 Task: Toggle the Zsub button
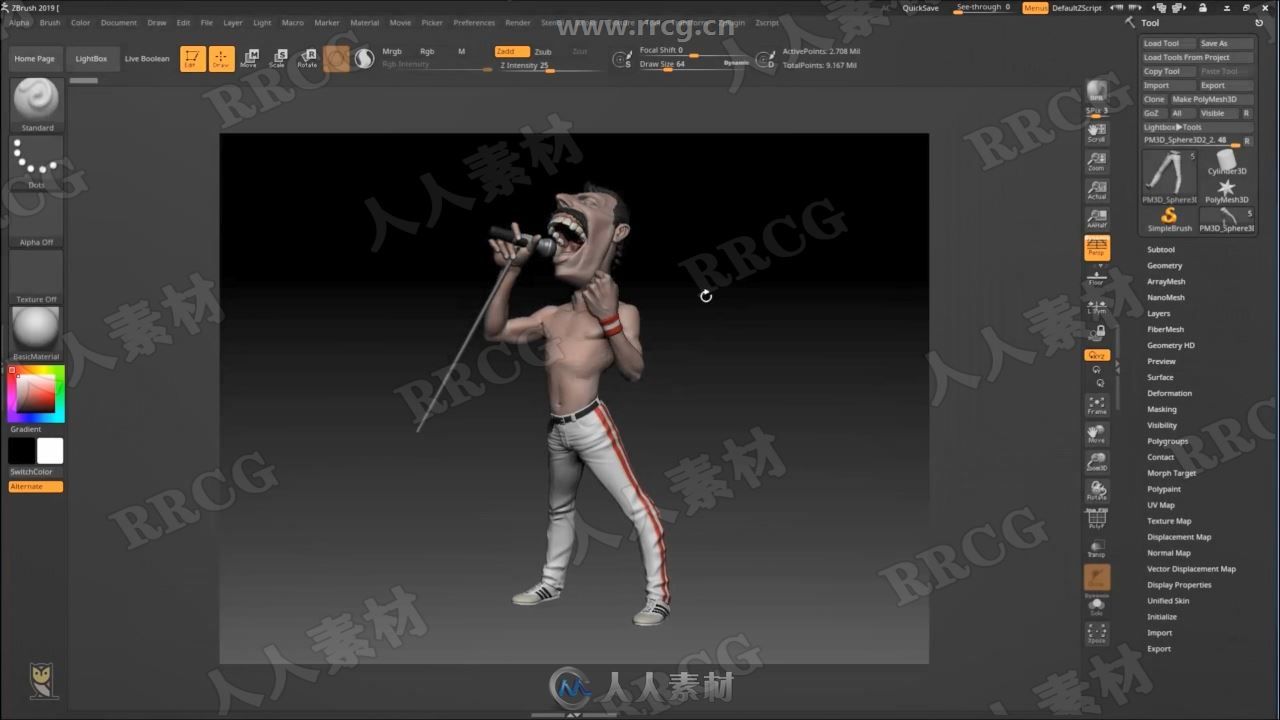[543, 51]
